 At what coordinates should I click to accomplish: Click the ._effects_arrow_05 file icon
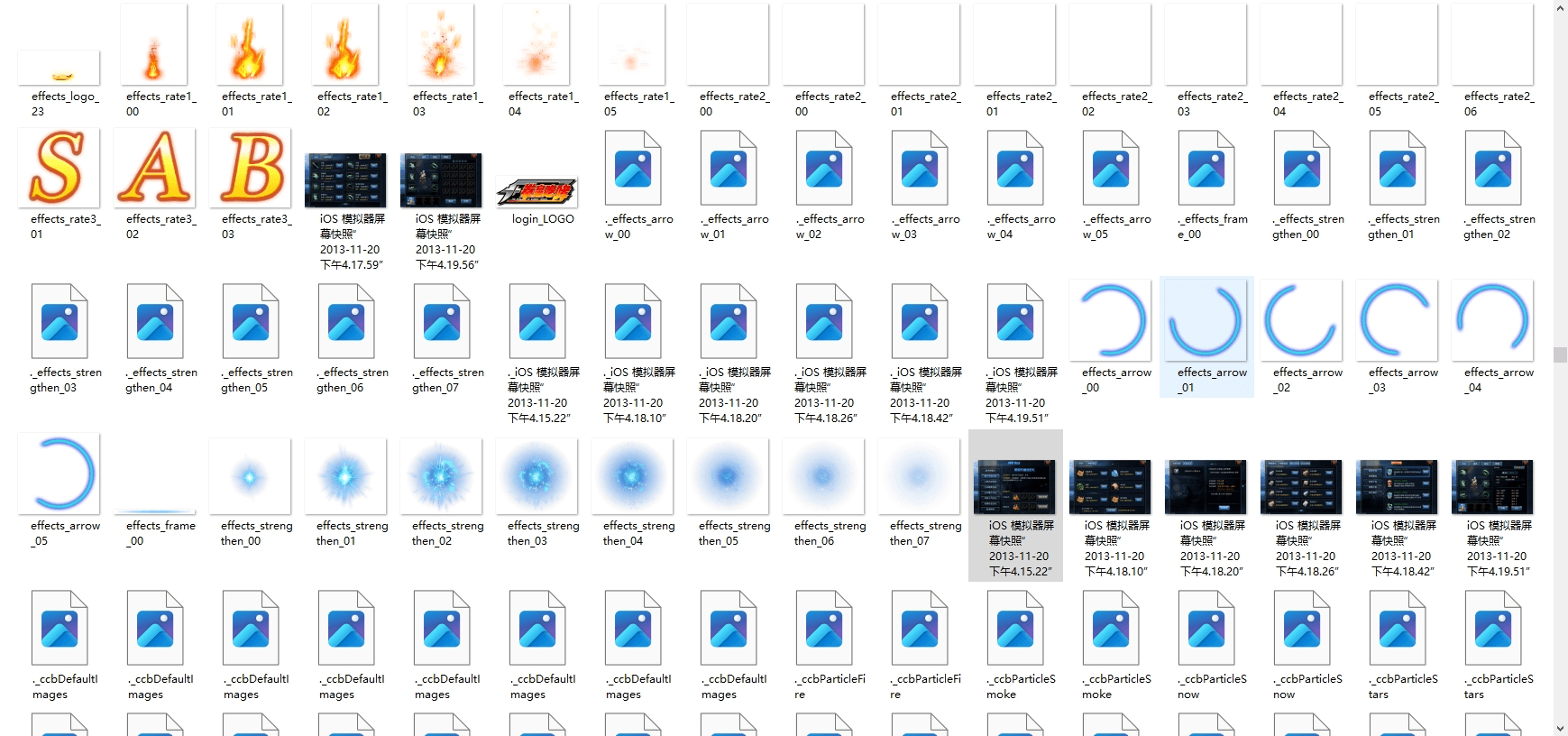click(1111, 170)
